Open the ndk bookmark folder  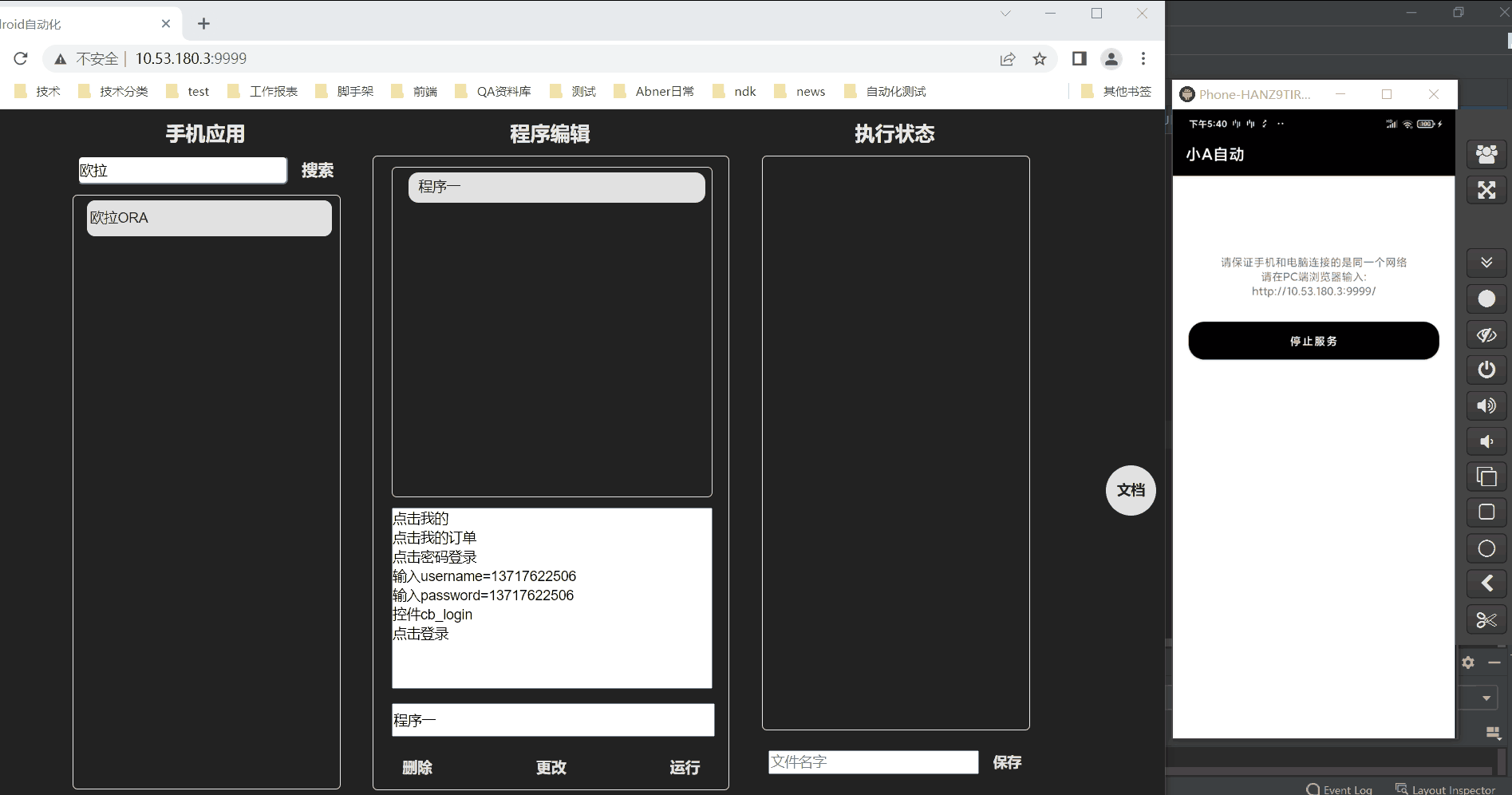[734, 92]
